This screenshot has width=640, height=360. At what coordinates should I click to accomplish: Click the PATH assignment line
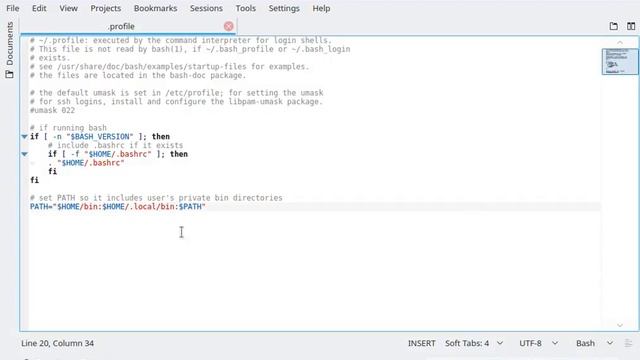point(118,207)
